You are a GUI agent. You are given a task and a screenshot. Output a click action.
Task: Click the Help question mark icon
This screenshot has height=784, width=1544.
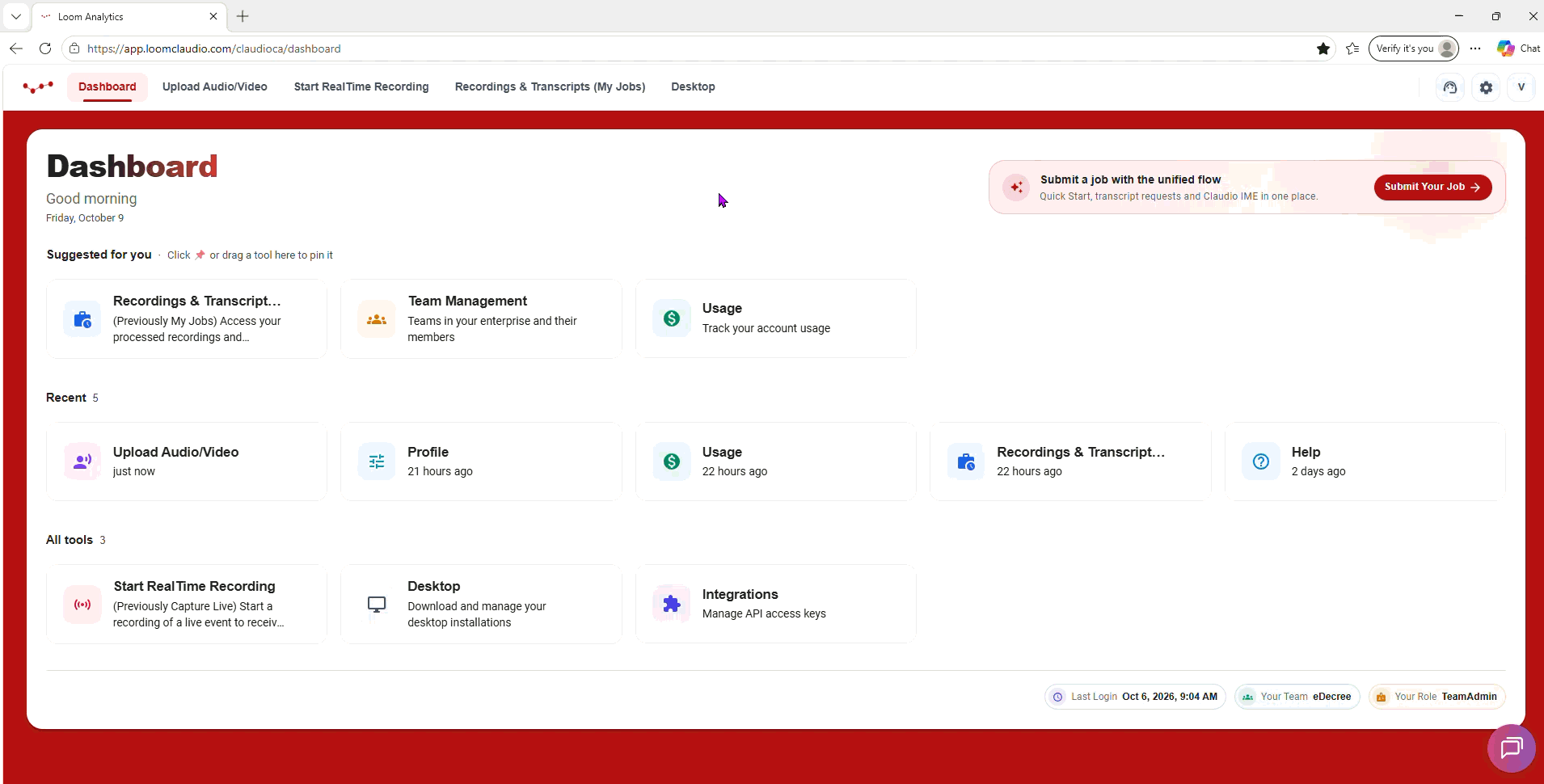[x=1261, y=462]
